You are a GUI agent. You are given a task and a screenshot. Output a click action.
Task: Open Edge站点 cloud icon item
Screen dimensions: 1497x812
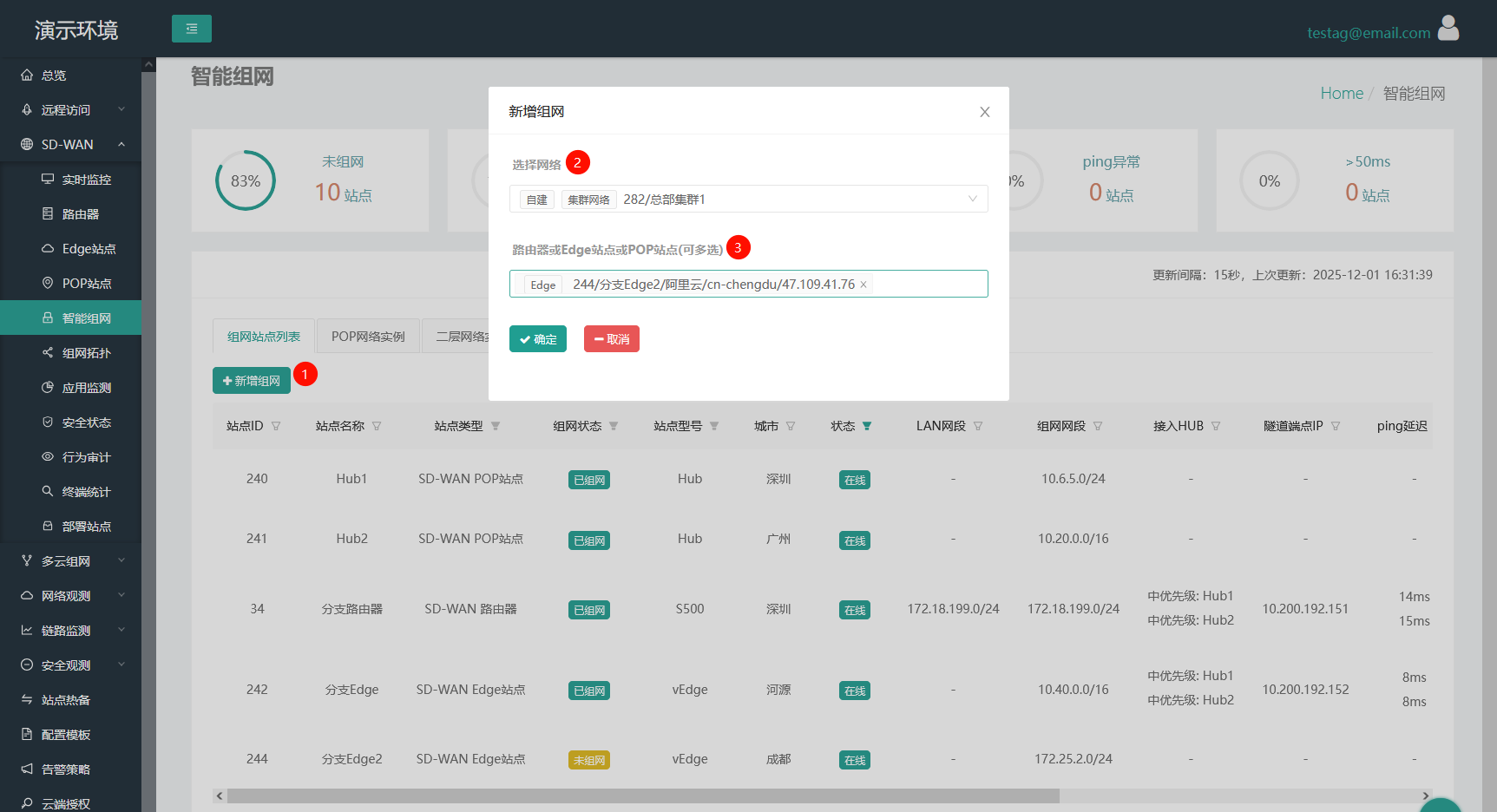[48, 249]
